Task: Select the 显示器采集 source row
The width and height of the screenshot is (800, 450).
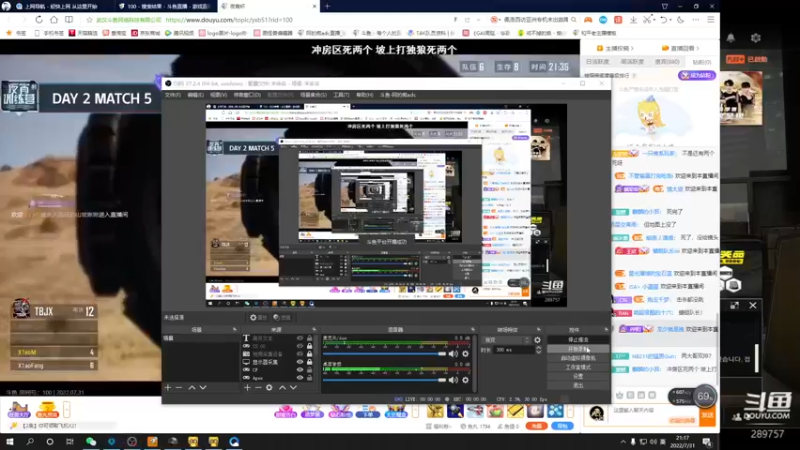Action: tap(278, 362)
